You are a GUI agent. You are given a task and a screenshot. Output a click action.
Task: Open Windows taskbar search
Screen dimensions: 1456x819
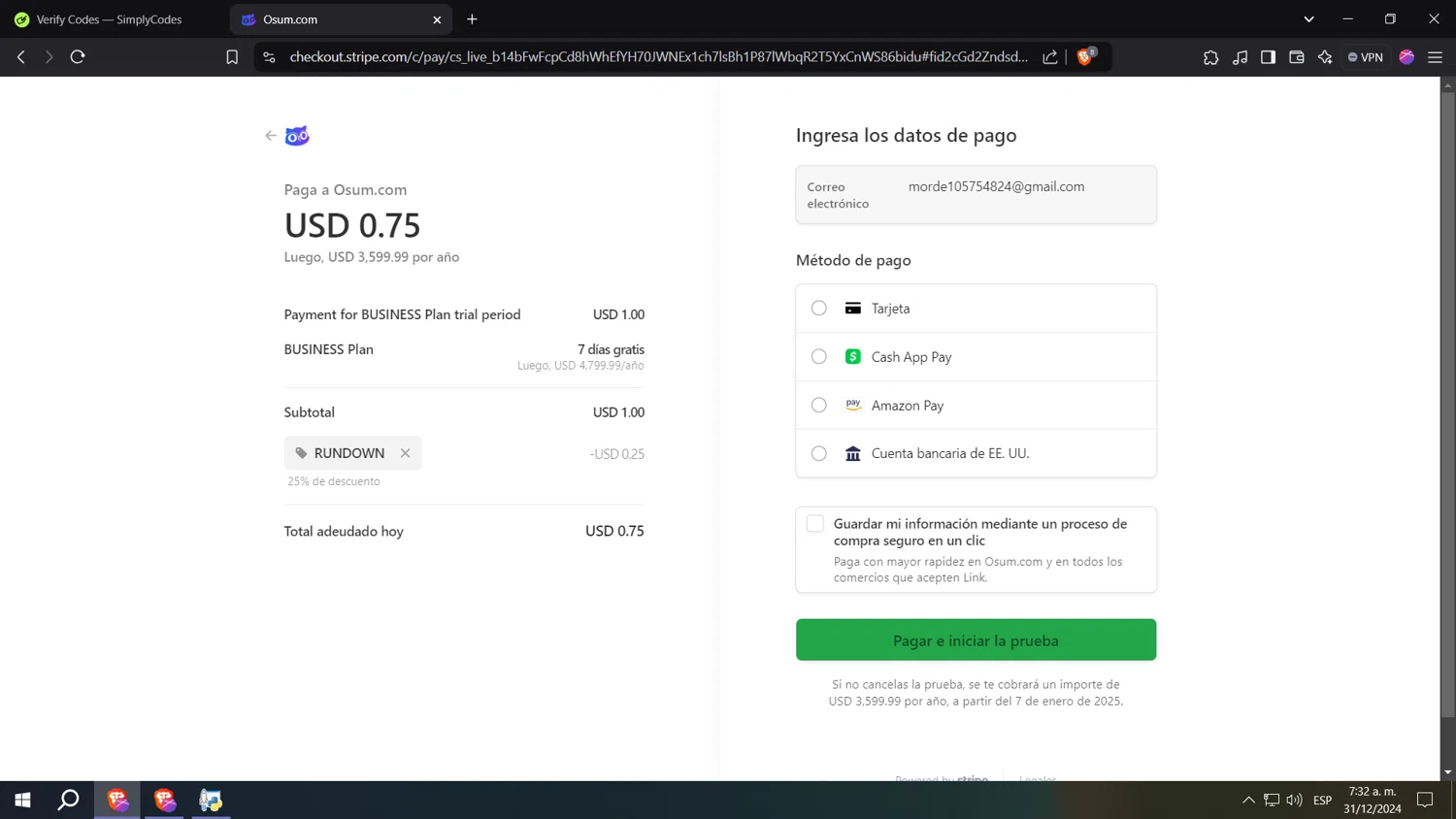pyautogui.click(x=69, y=800)
